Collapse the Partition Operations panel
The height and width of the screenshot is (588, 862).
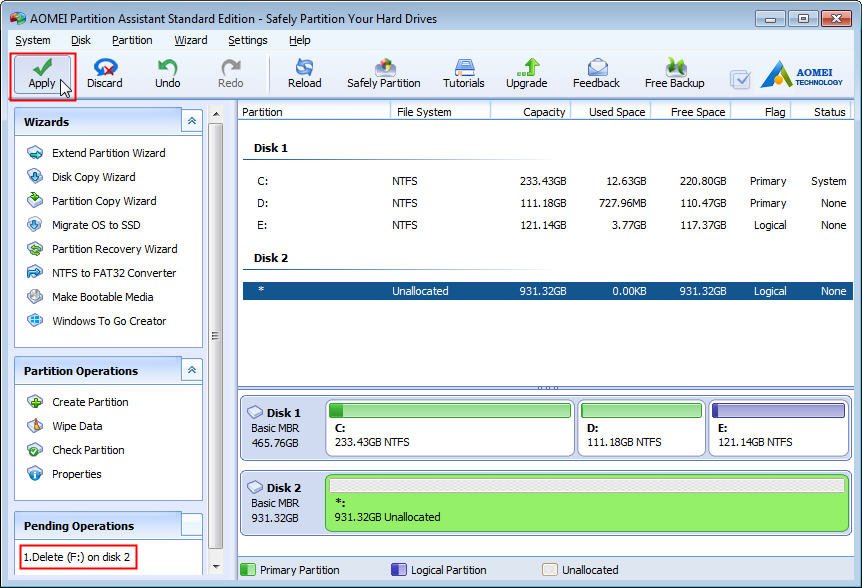(x=191, y=370)
